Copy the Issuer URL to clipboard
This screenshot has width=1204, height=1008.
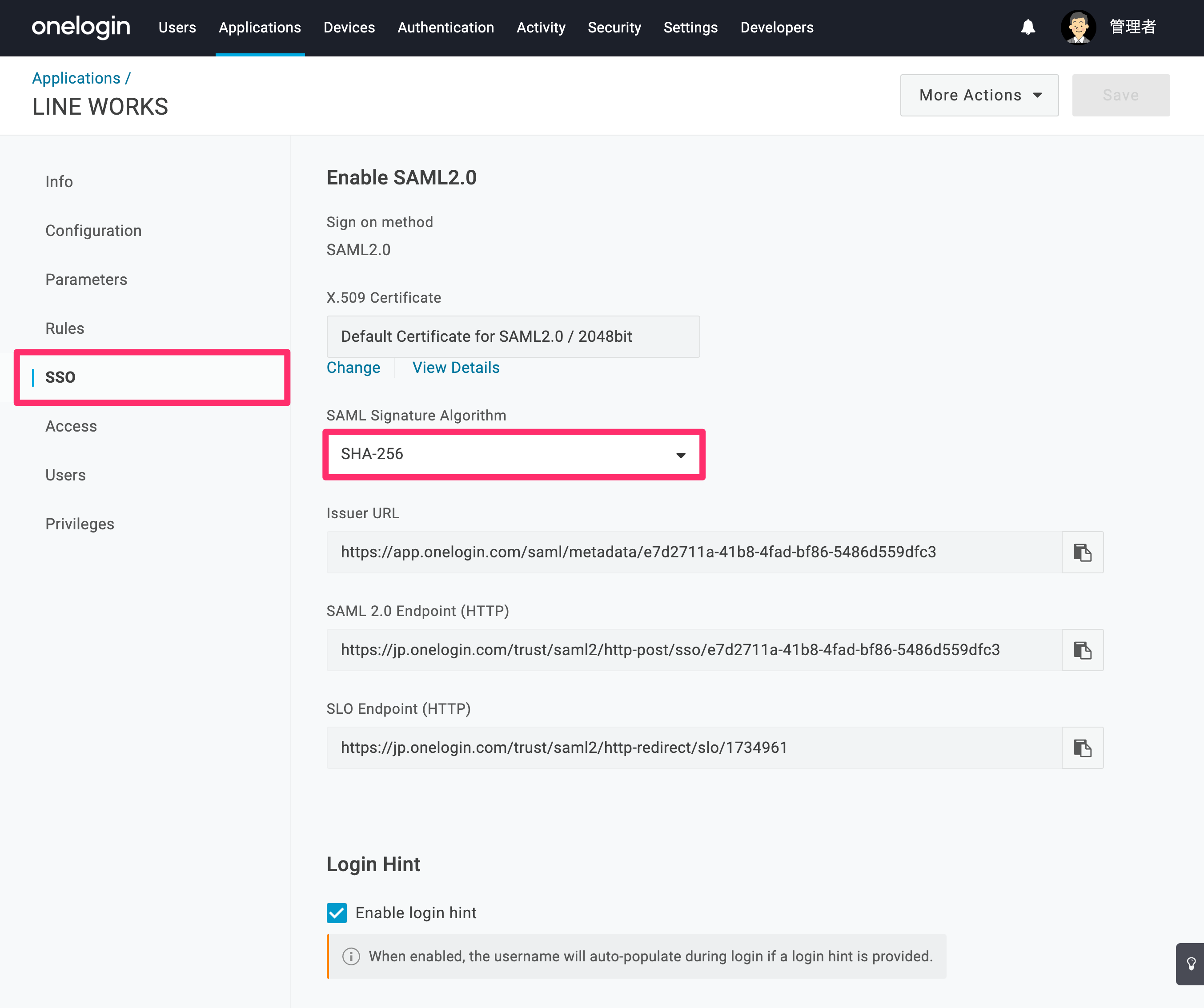1083,552
